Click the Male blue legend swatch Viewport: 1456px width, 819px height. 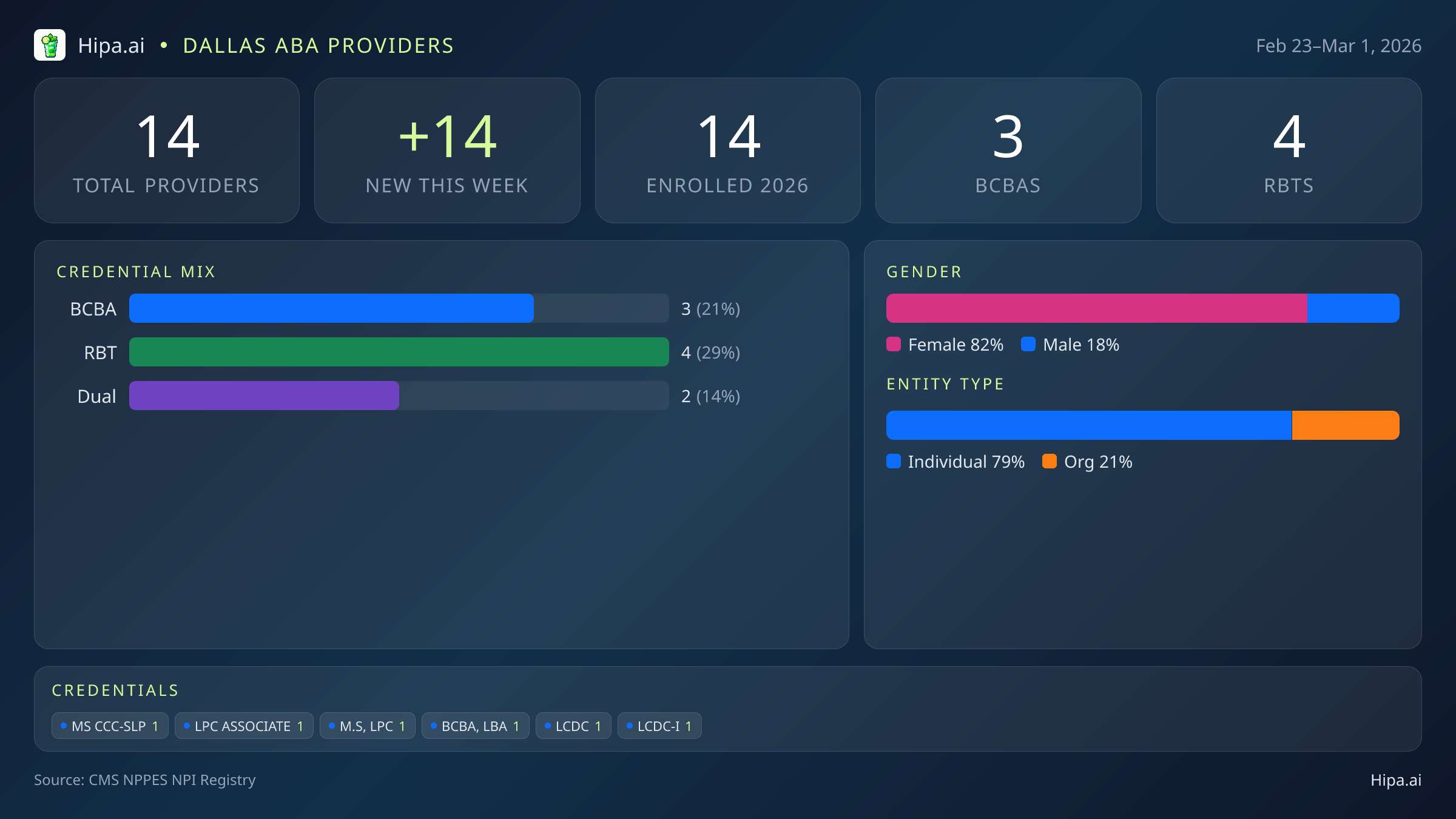tap(1028, 345)
